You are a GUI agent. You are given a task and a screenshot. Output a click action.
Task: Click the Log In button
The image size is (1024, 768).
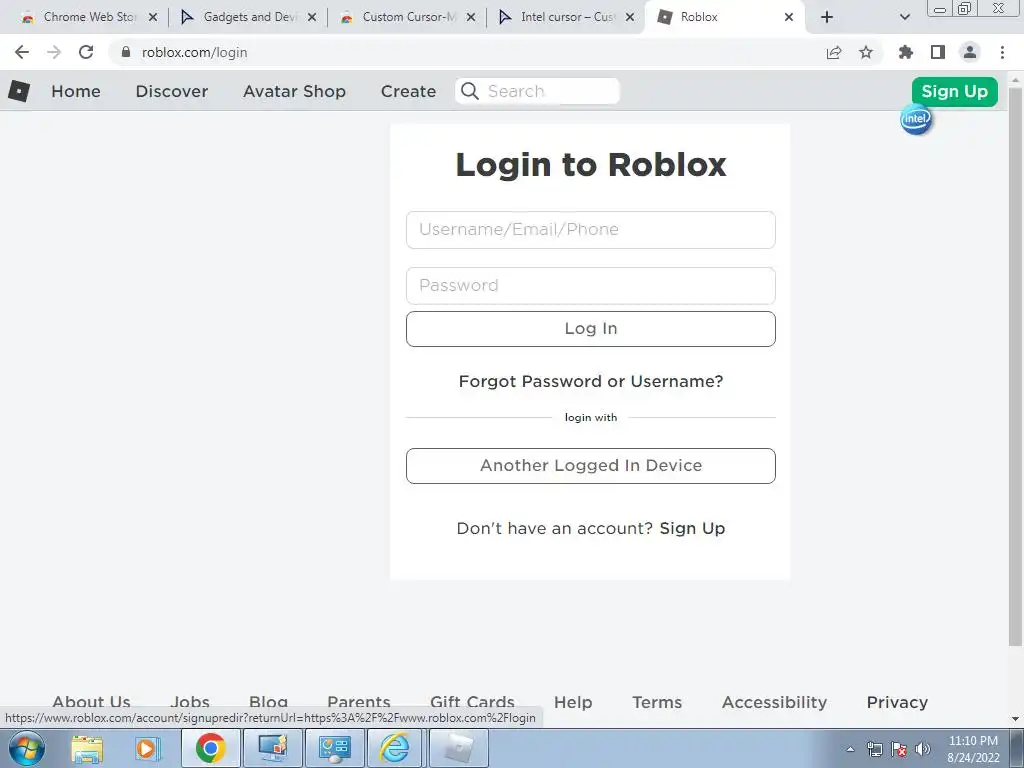[590, 328]
